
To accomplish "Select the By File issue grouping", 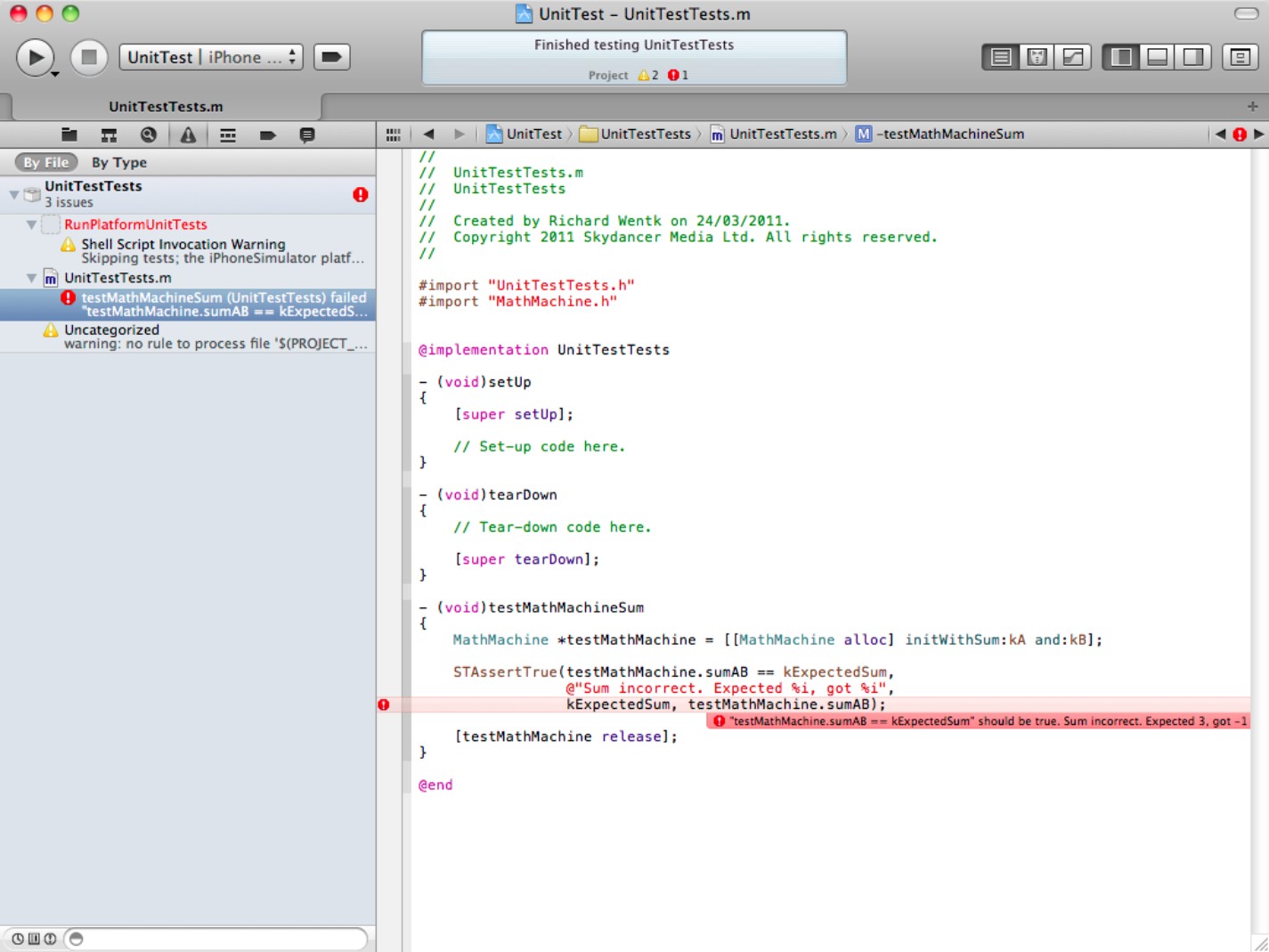I will (46, 162).
